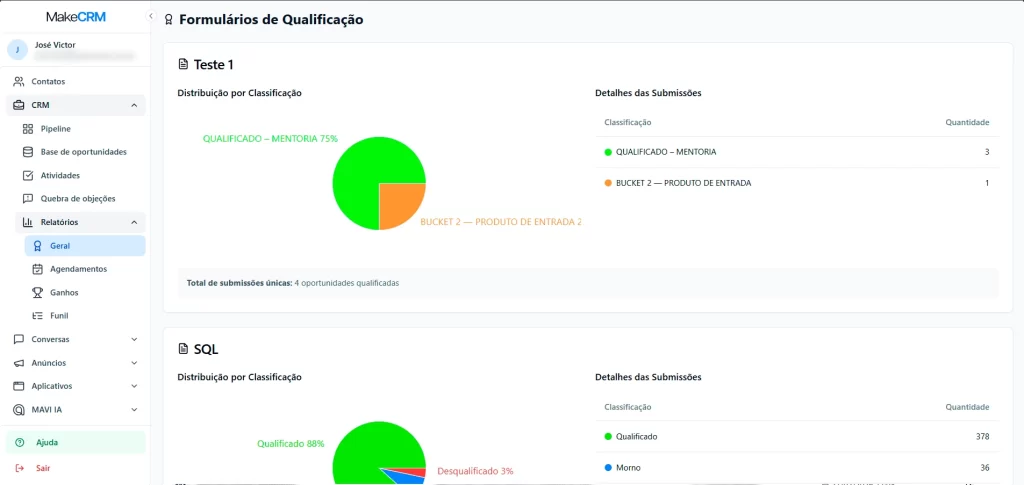Click the Quebra de objeções chat icon

tap(28, 198)
